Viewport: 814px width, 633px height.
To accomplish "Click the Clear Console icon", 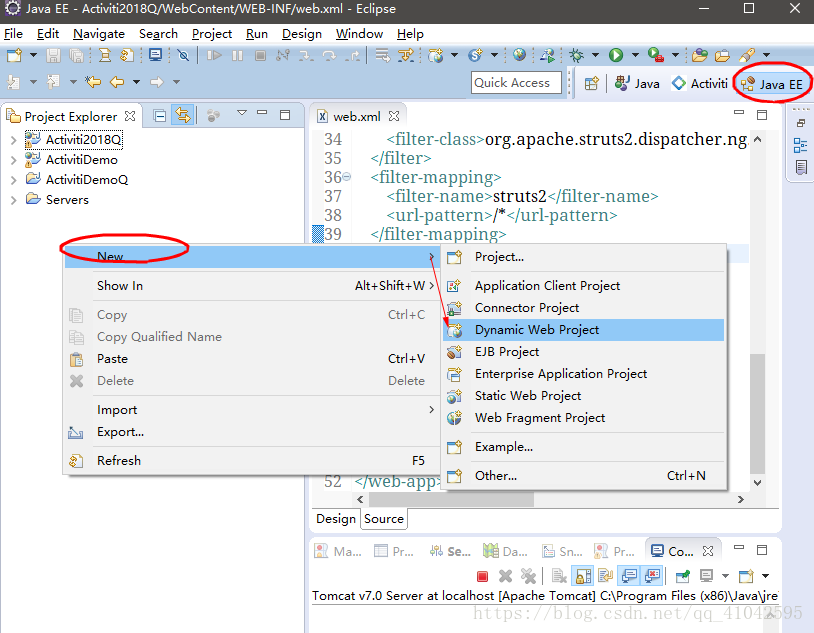I will [559, 576].
